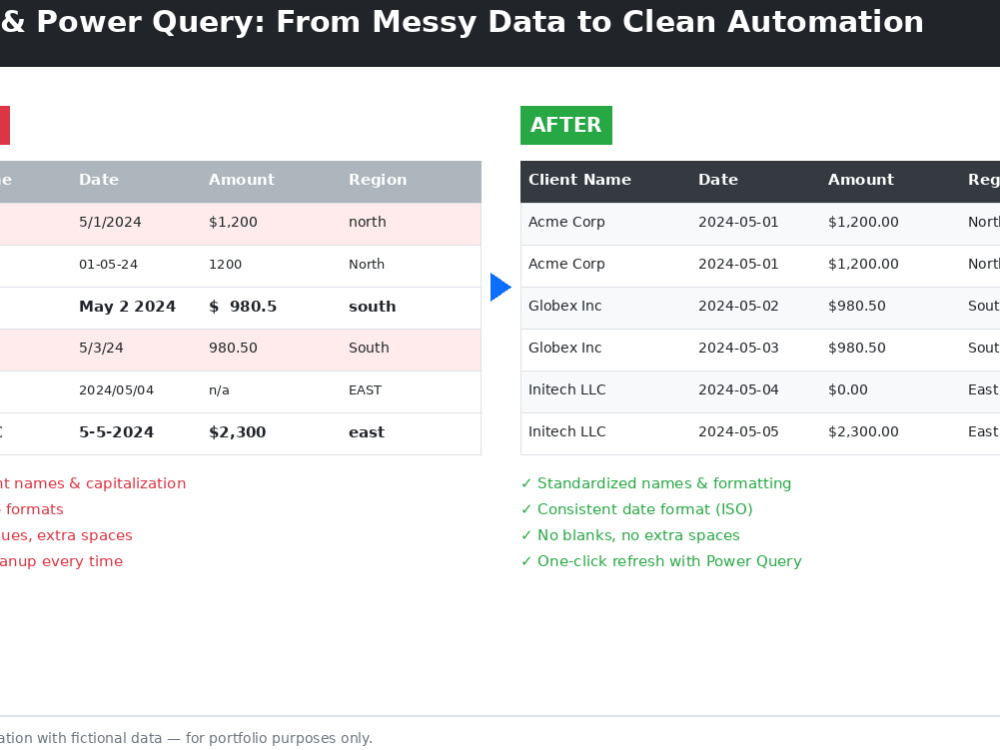Click Initech LLC in the 2024-05-04 row

coord(567,390)
